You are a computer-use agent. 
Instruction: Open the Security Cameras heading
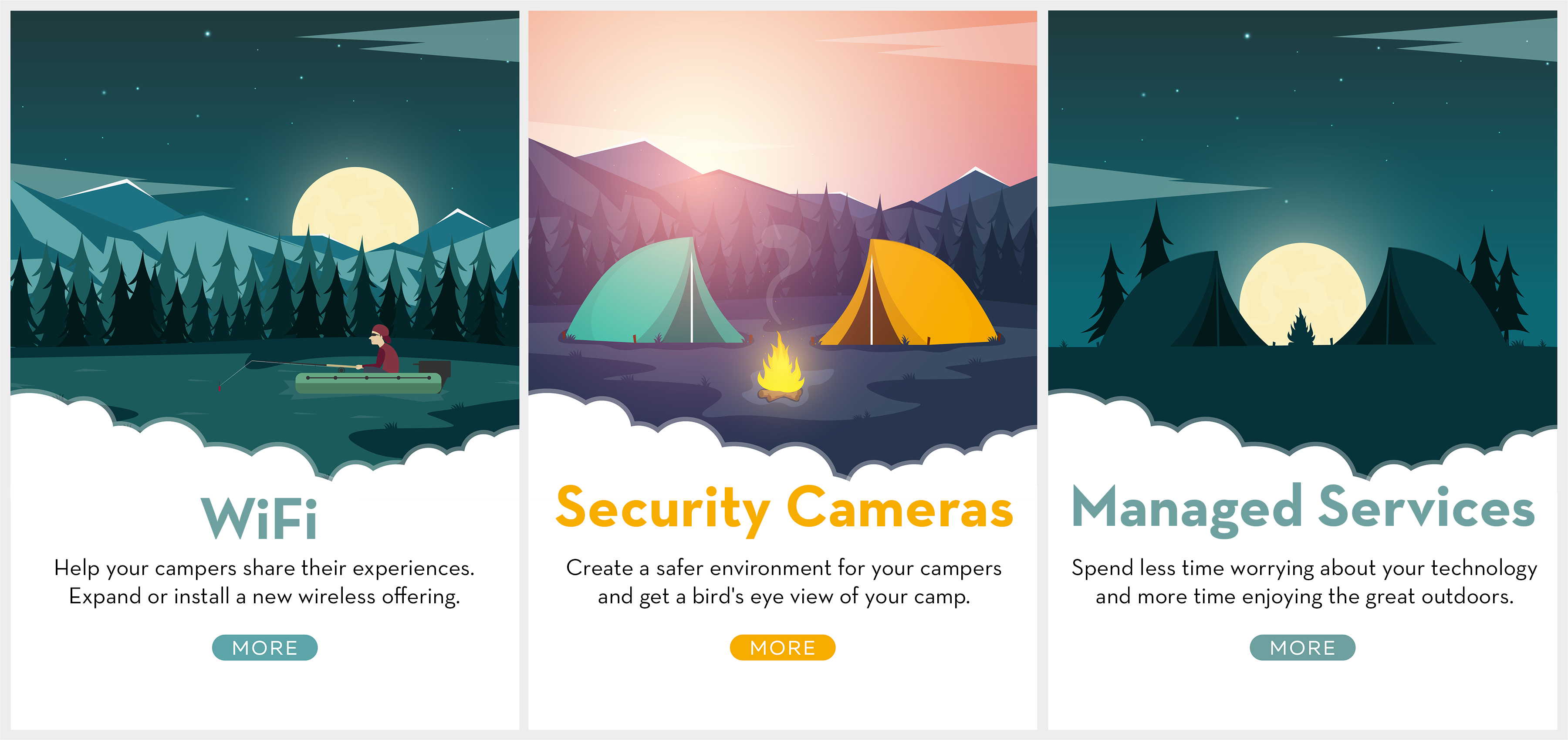coord(784,510)
